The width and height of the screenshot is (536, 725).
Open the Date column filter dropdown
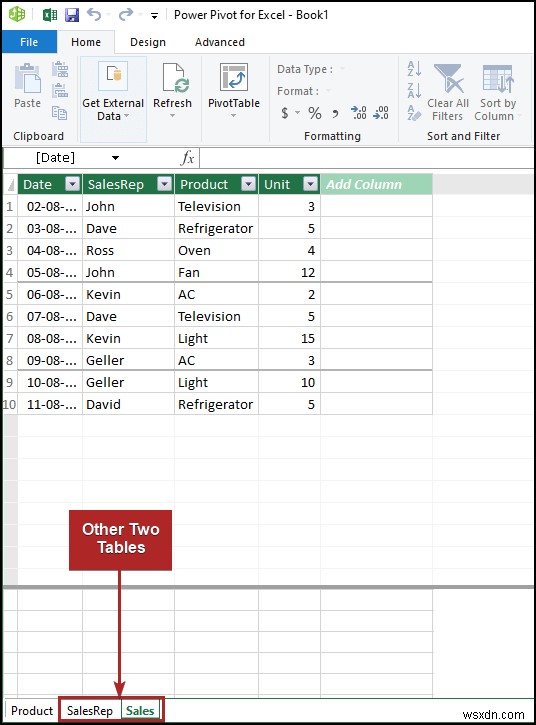pos(73,184)
